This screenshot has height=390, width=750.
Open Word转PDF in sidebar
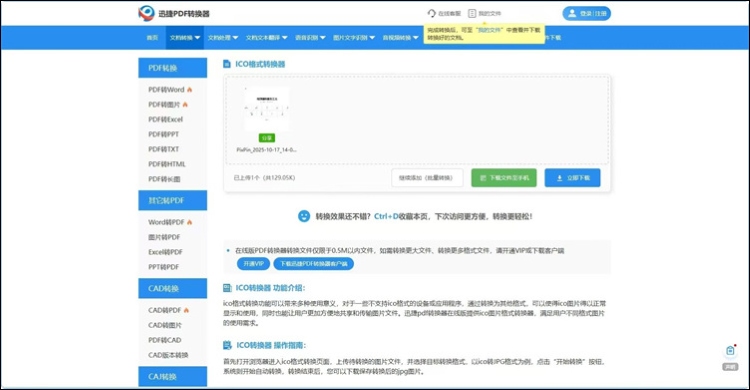pos(166,222)
